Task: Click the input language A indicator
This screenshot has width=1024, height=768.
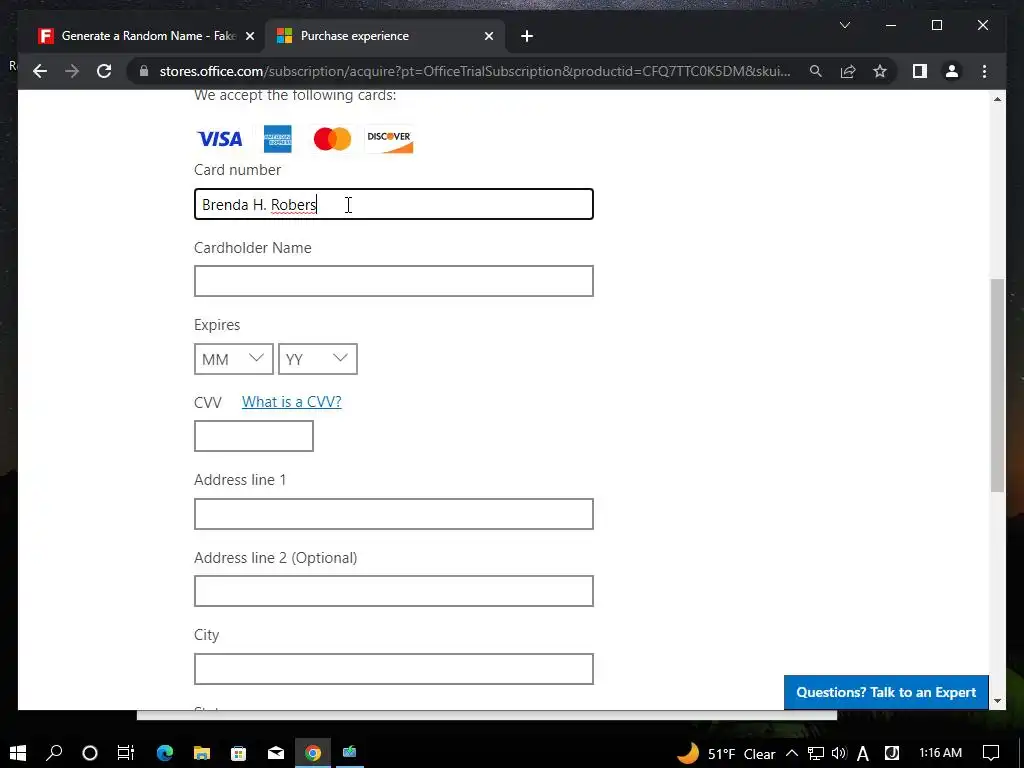Action: pos(863,754)
